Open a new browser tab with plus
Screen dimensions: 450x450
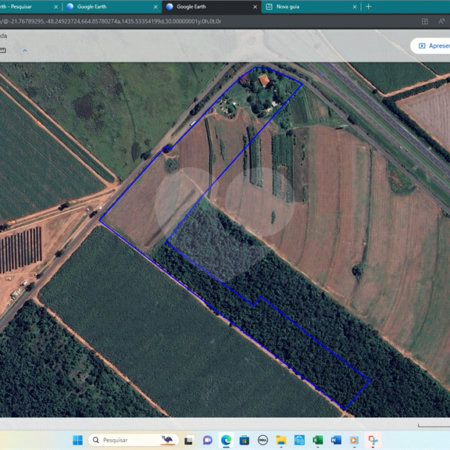click(369, 7)
